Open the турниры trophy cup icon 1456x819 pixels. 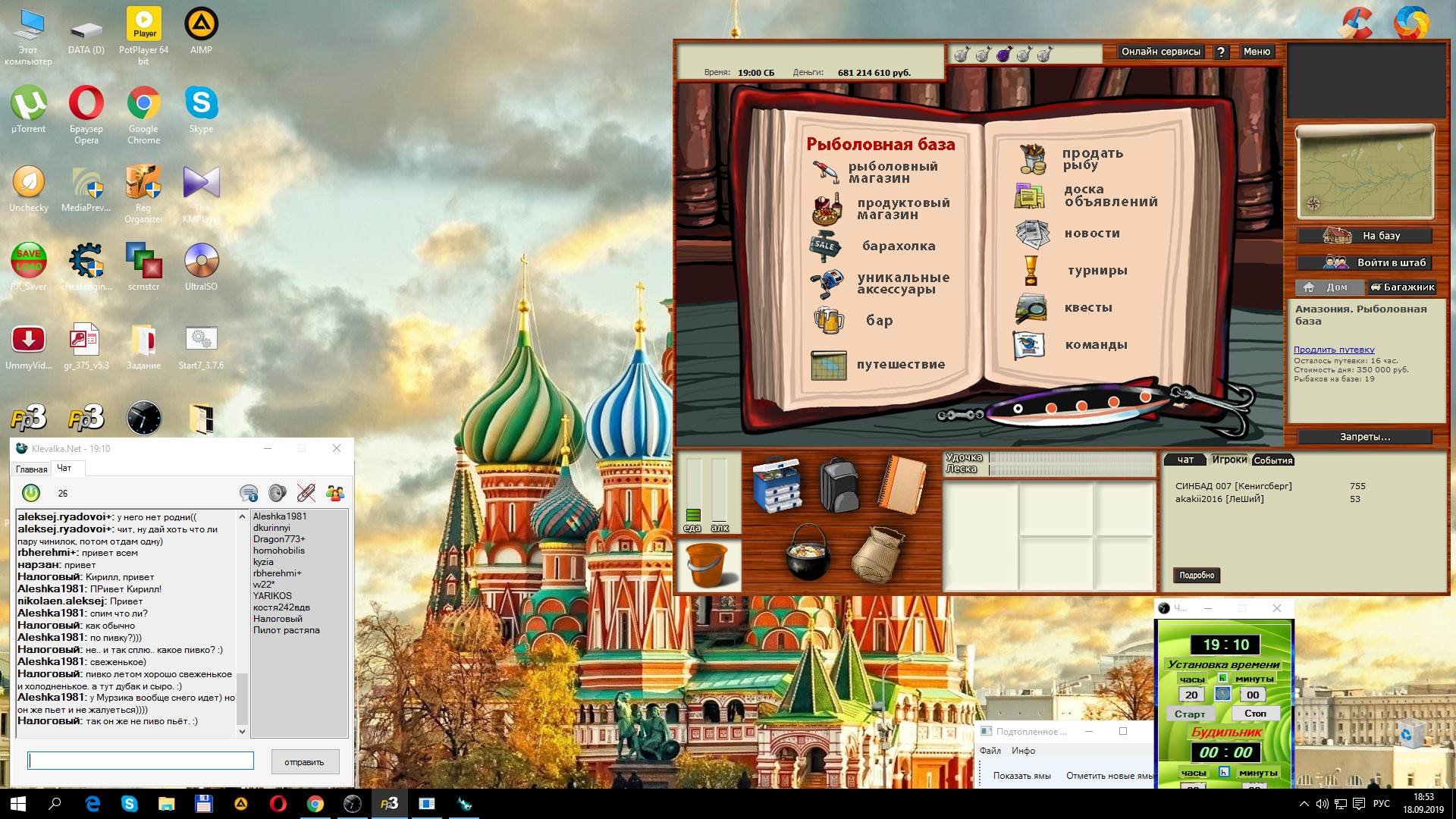point(1031,270)
